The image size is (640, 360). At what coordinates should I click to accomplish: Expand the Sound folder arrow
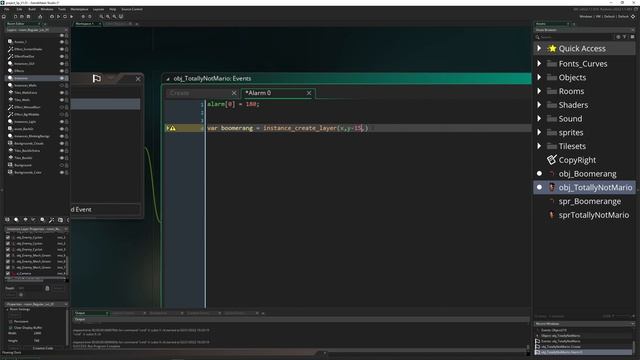pos(539,118)
